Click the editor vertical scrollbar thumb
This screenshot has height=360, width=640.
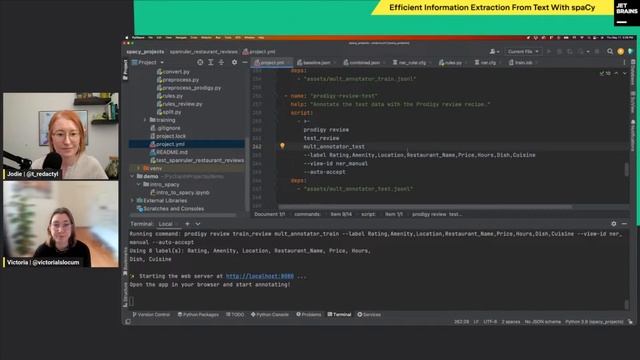[x=627, y=169]
